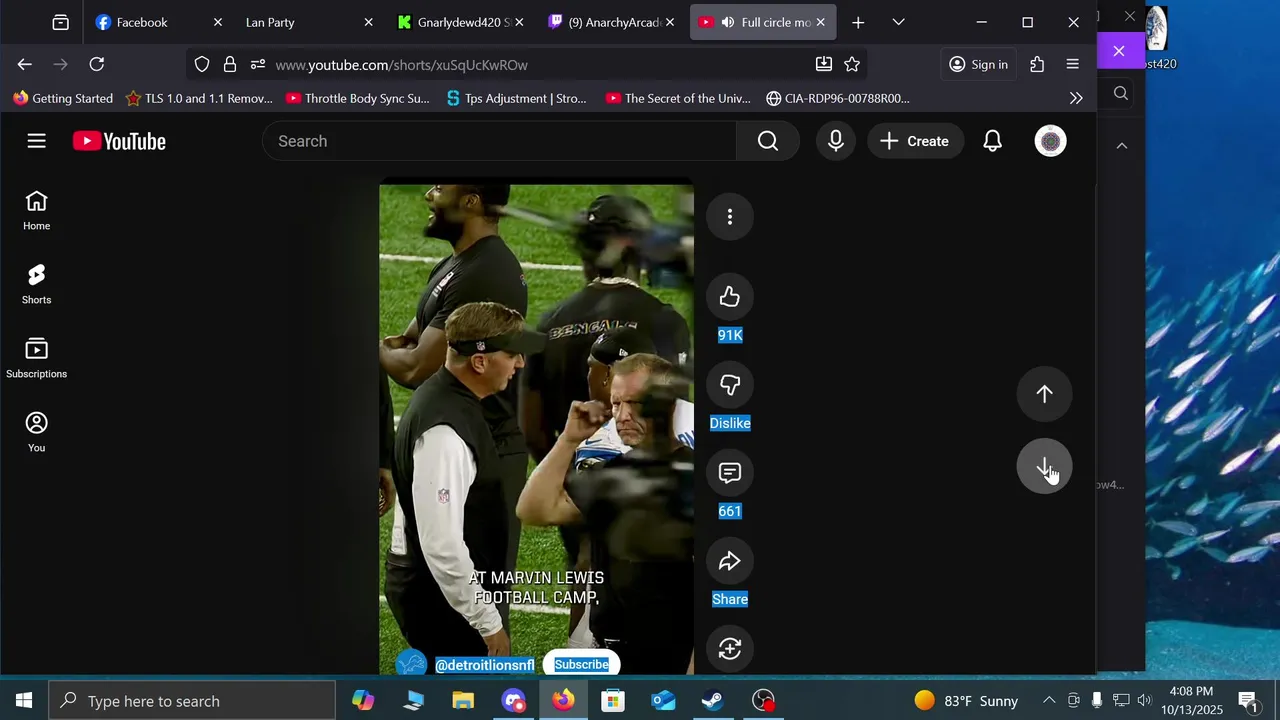Screen dimensions: 1280x720
Task: Open Windows Start menu
Action: [x=24, y=701]
